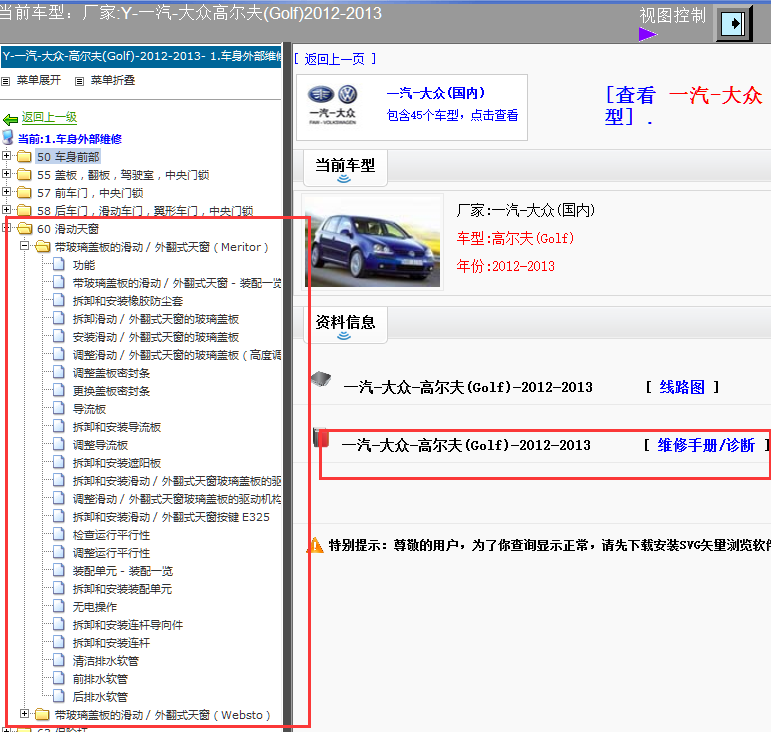Expand the 50 车身前部 tree node
Viewport: 771px width, 732px height.
click(x=6, y=156)
